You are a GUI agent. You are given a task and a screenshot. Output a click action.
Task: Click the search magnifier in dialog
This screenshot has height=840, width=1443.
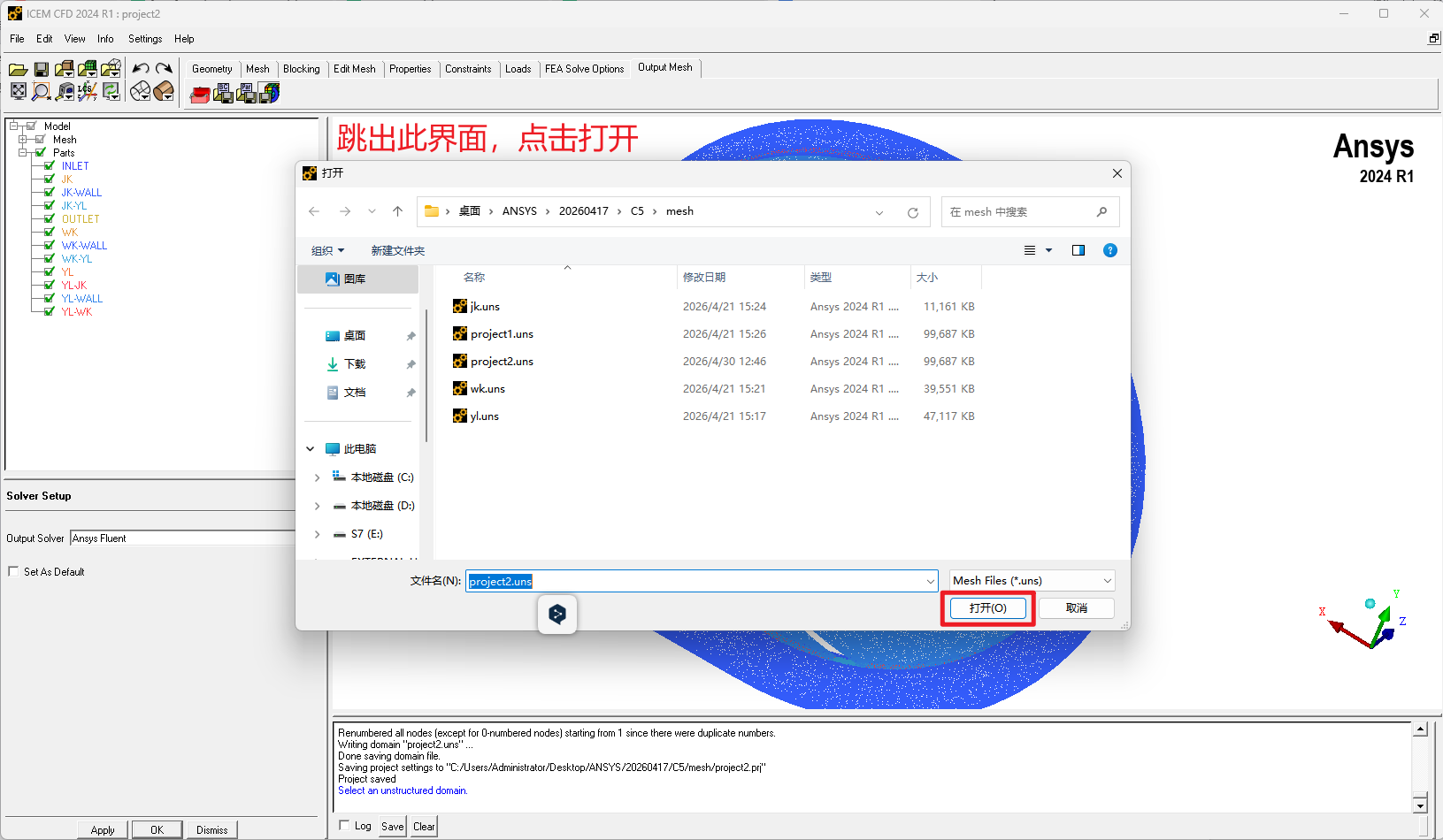tap(1101, 212)
